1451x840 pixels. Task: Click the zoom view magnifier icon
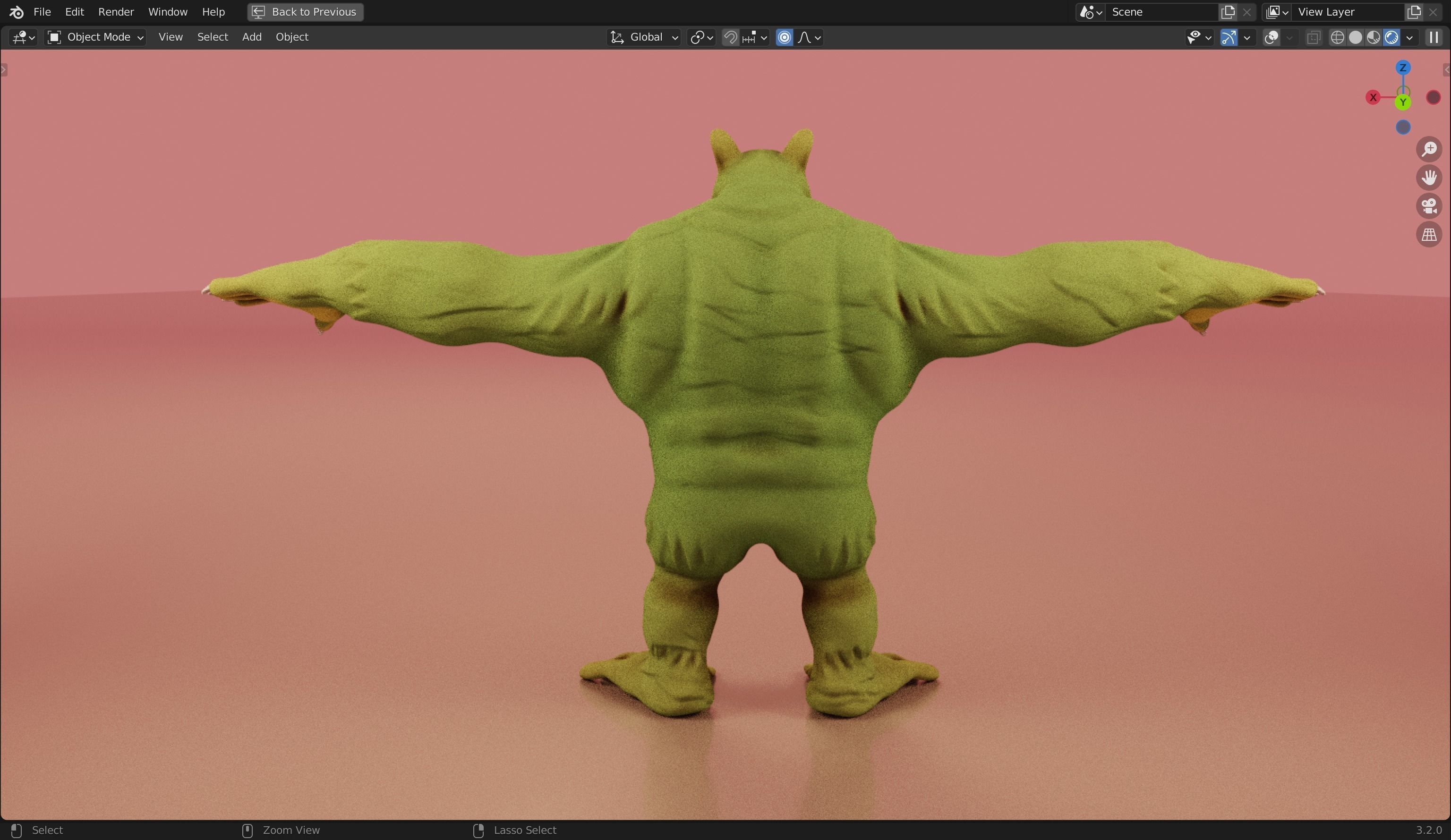(1429, 149)
